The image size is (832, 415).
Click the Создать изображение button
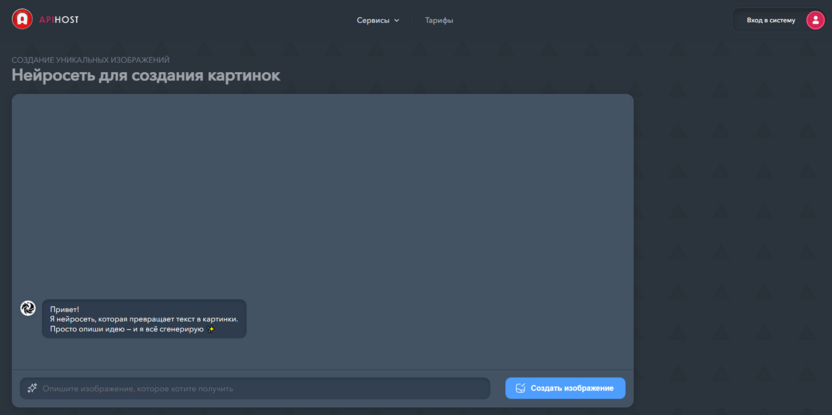click(565, 388)
